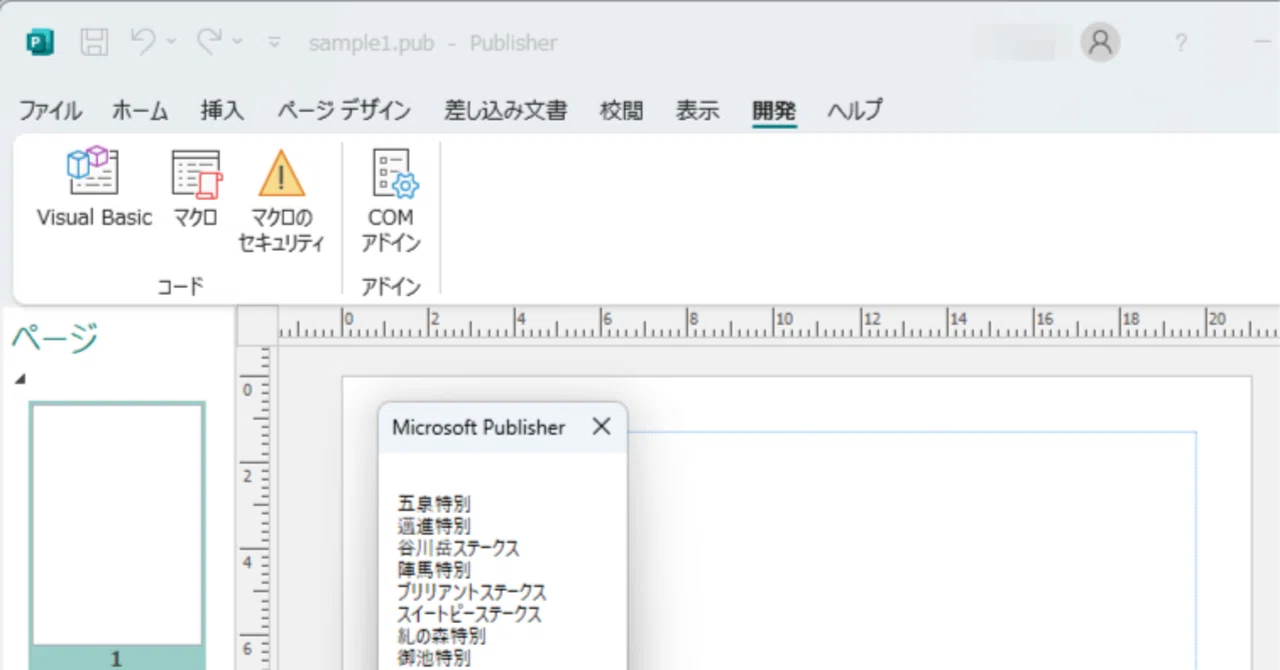Image resolution: width=1280 pixels, height=670 pixels.
Task: Open the Visual Basic editor
Action: tap(94, 189)
